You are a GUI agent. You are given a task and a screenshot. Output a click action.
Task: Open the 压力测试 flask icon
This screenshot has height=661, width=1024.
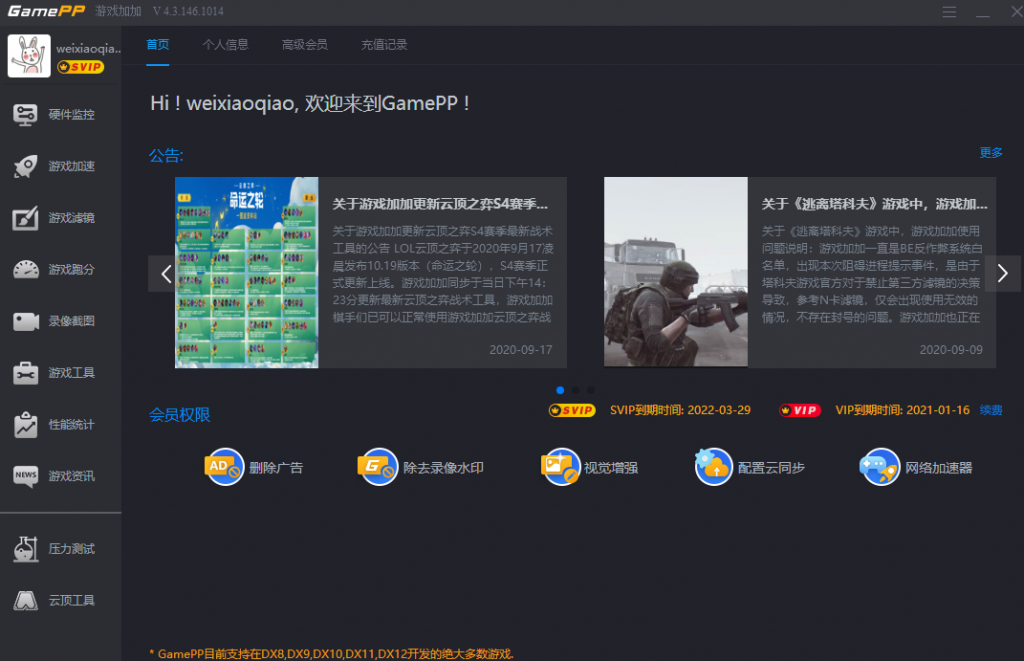25,549
